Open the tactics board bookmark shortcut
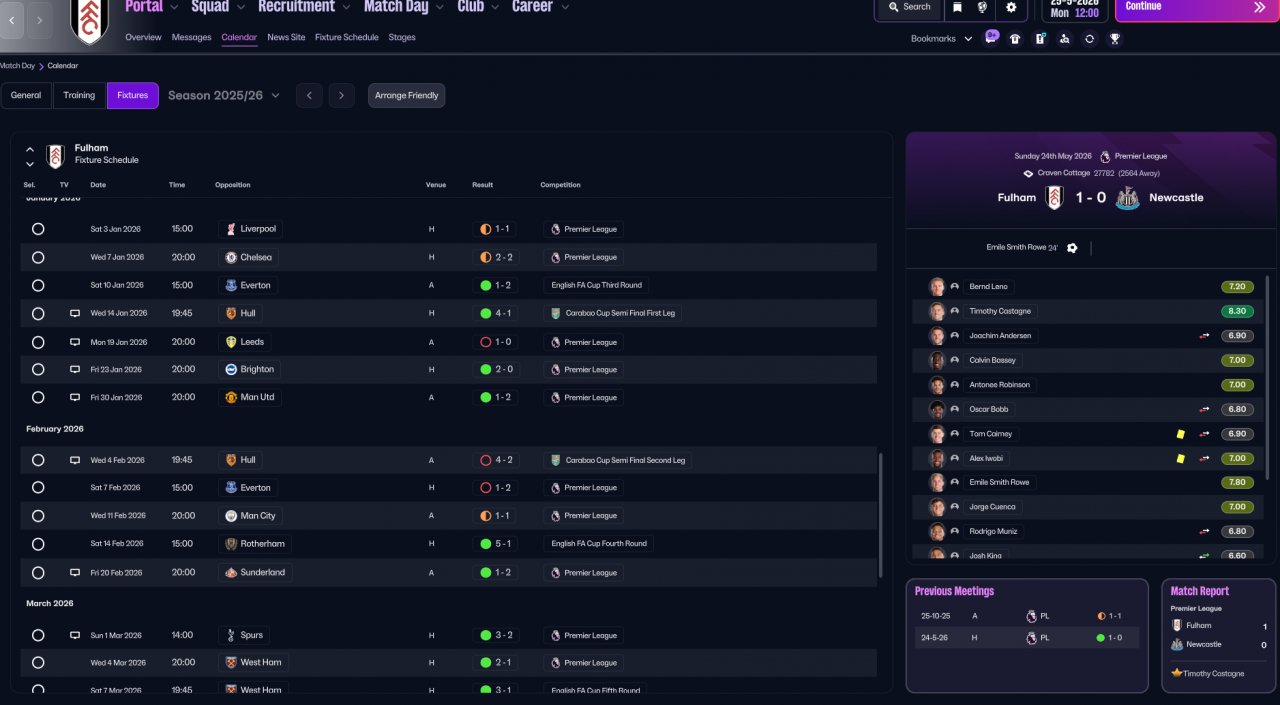The width and height of the screenshot is (1280, 705). point(1040,39)
